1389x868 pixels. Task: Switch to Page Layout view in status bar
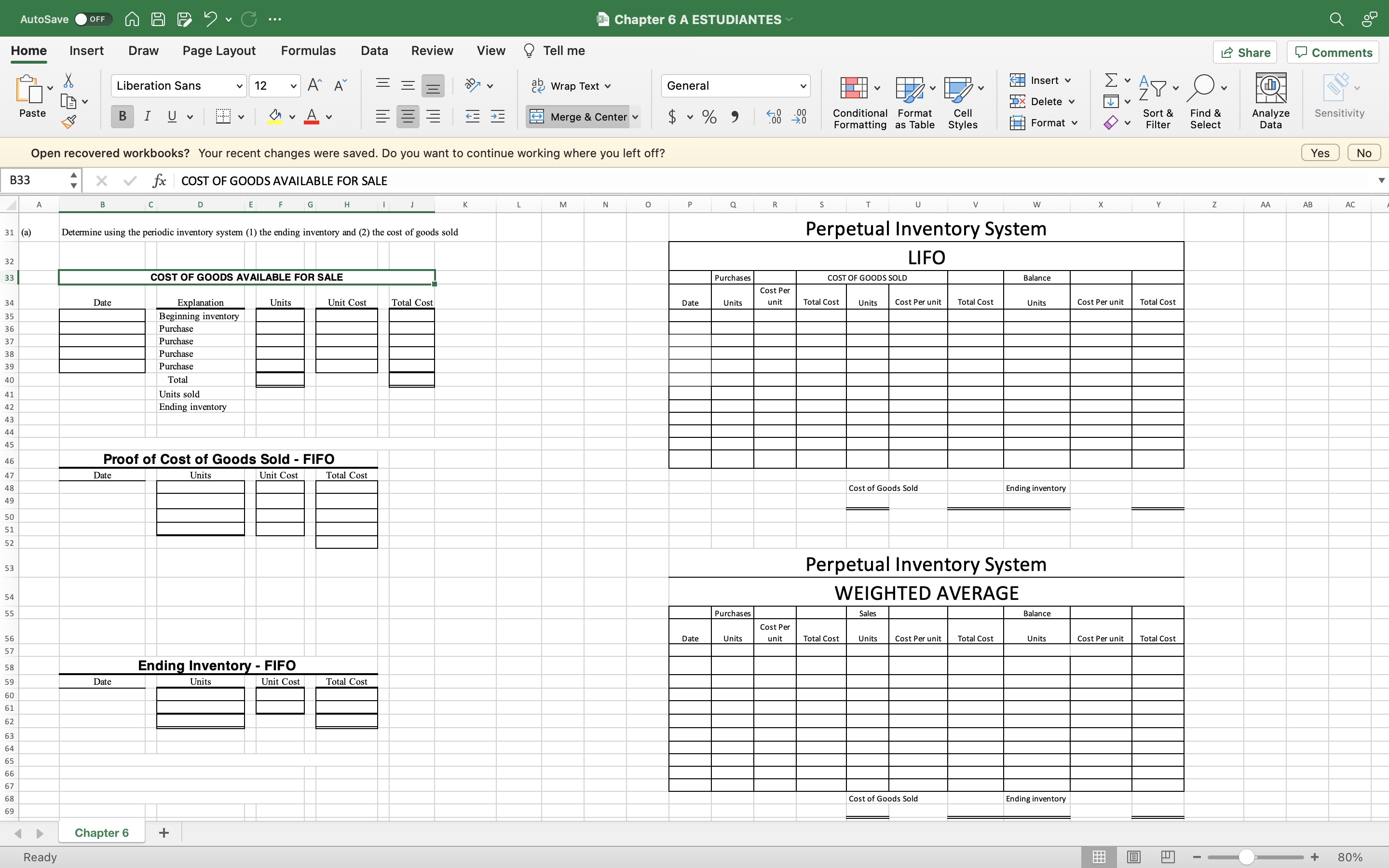tap(1133, 857)
